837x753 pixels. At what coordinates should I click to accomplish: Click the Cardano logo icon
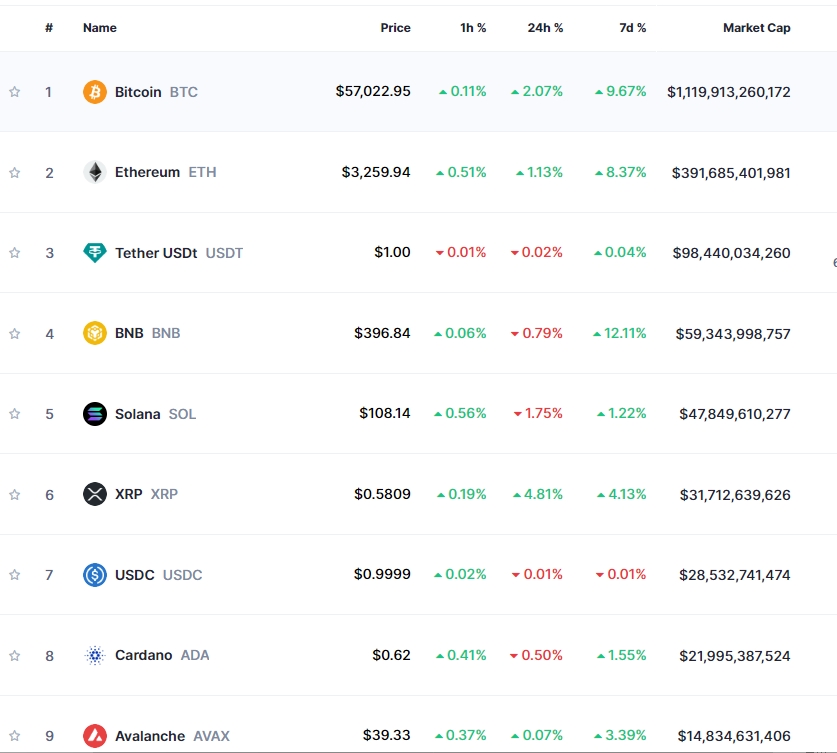pos(94,656)
